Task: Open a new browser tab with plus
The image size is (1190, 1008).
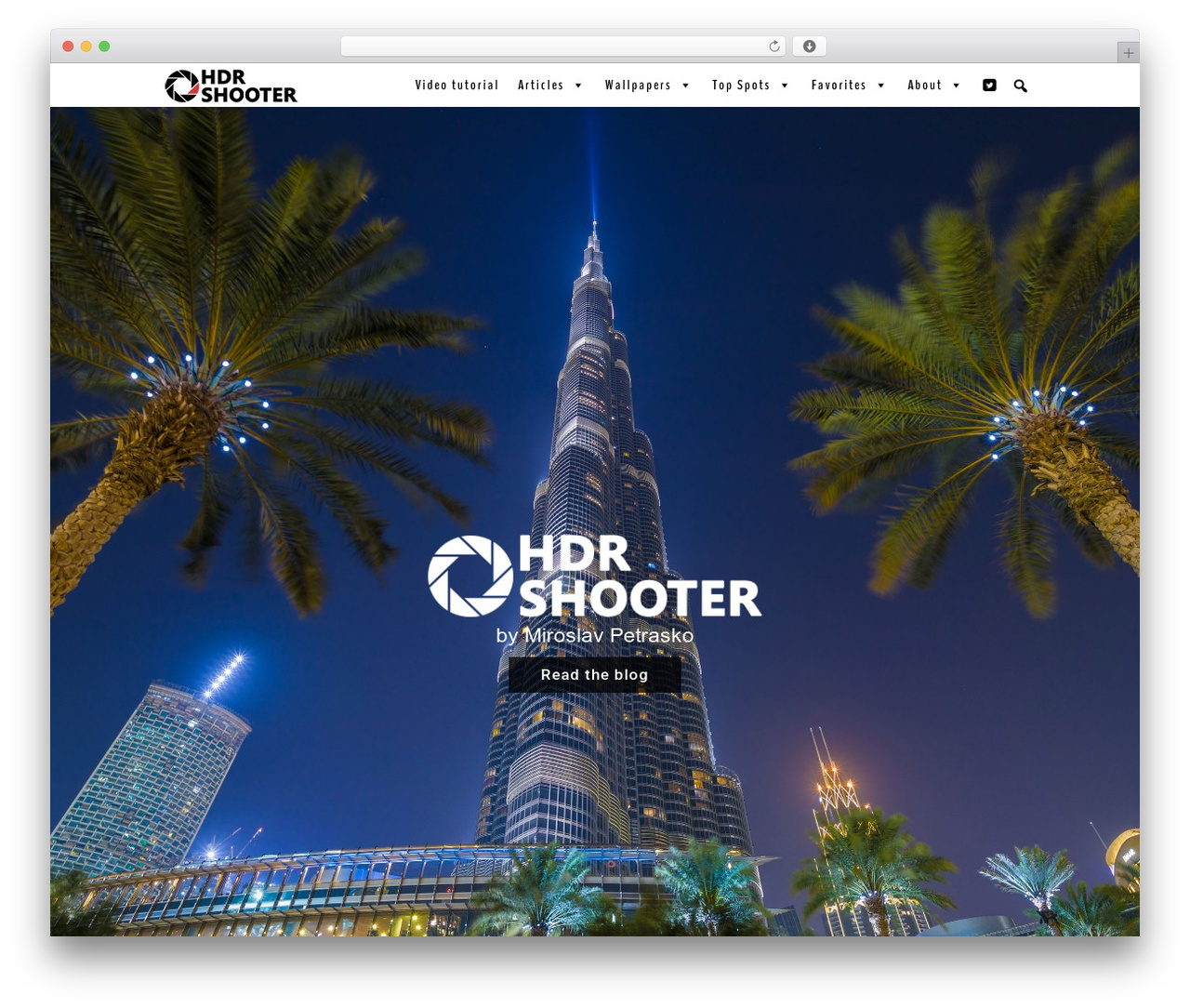Action: [1129, 53]
